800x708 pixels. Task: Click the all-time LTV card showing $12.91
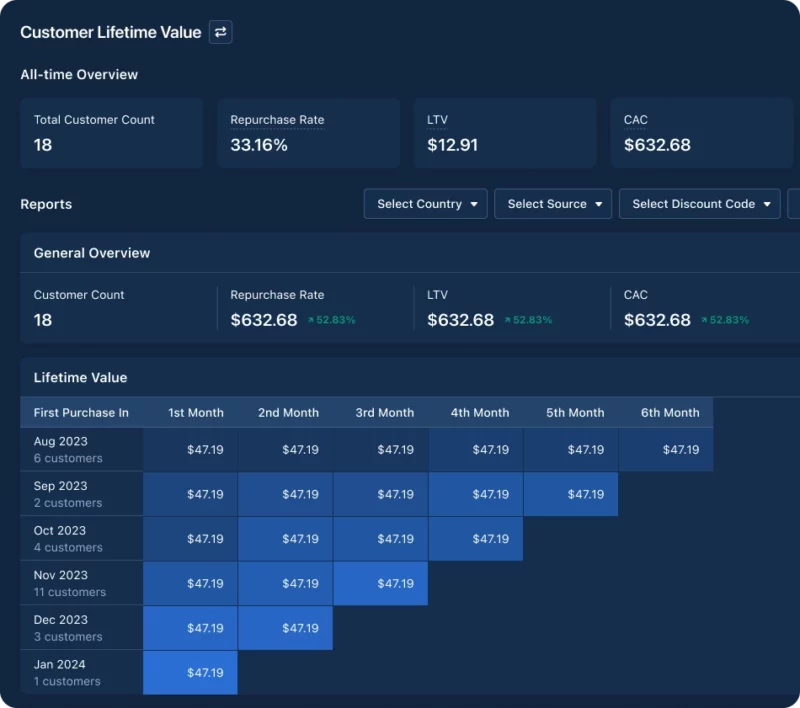tap(505, 133)
